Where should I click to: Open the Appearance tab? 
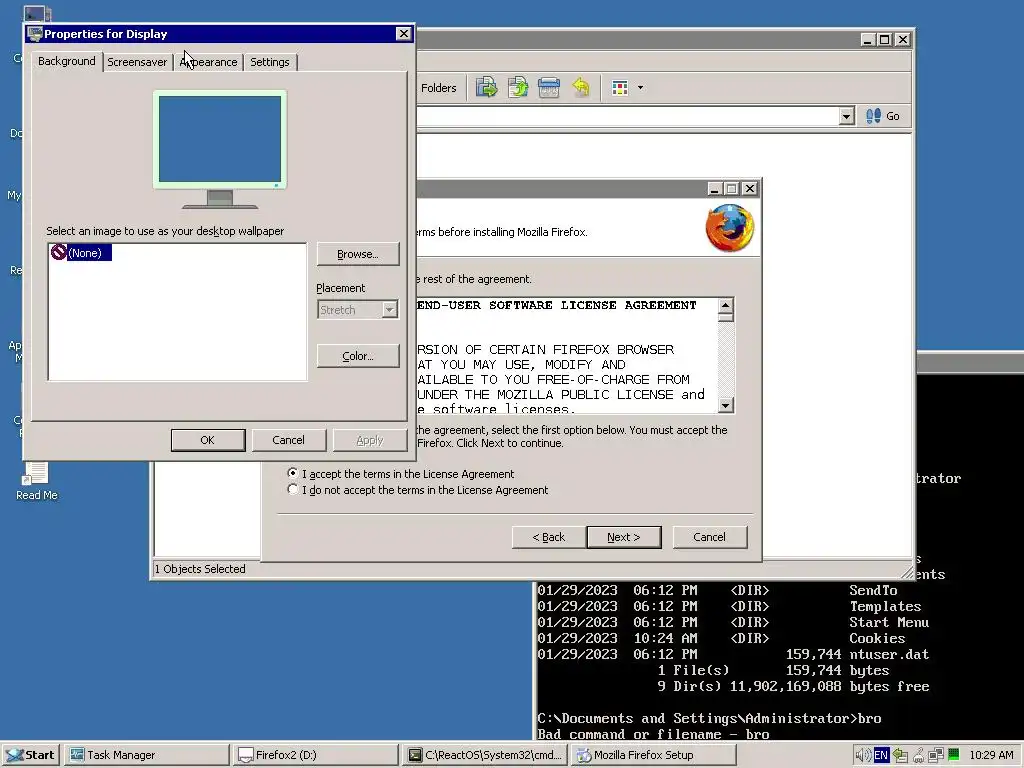click(208, 62)
